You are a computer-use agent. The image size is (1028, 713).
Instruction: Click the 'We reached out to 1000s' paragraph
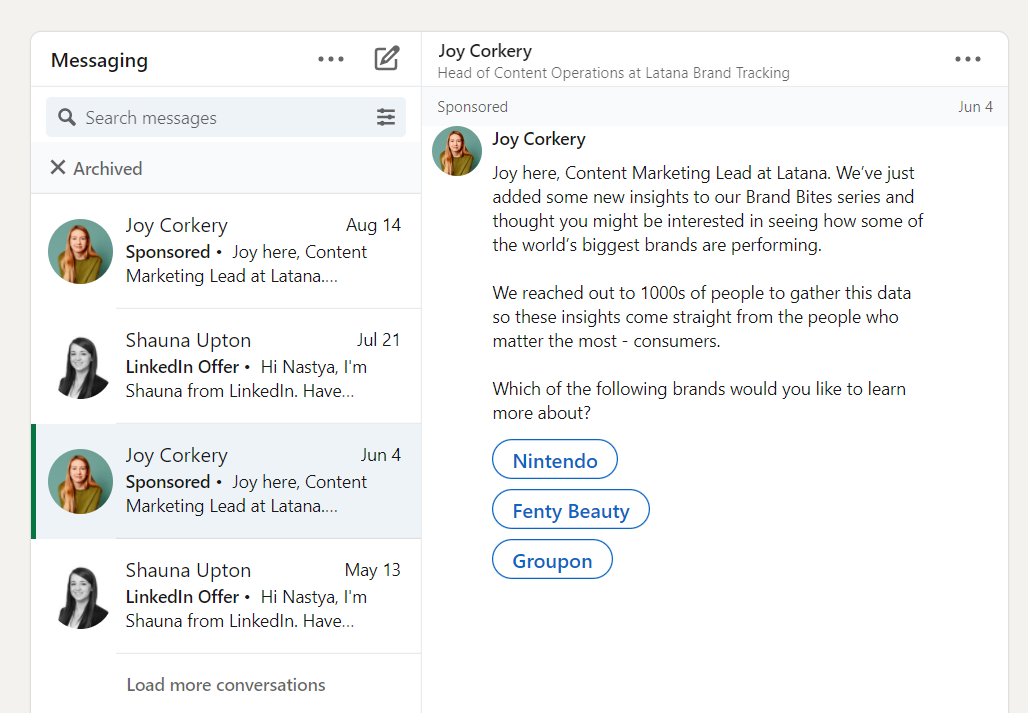[x=702, y=317]
